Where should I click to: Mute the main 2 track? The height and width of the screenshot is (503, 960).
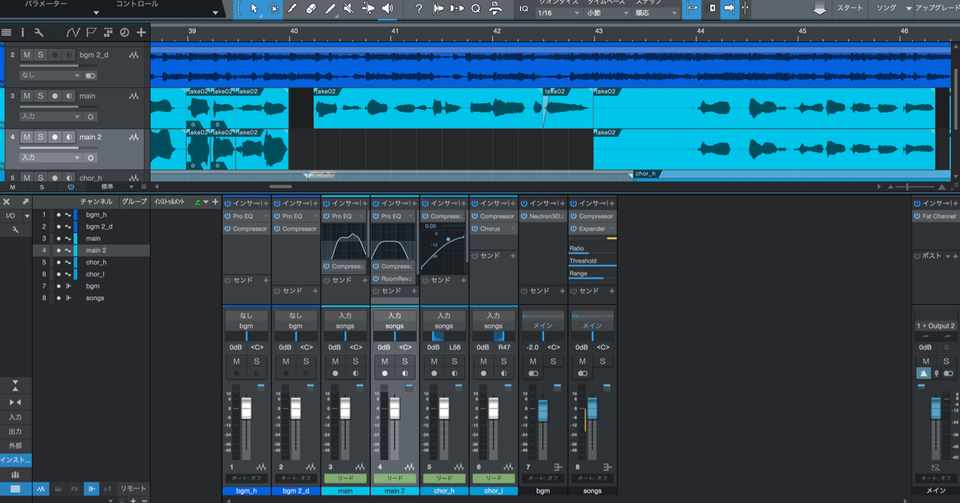26,137
